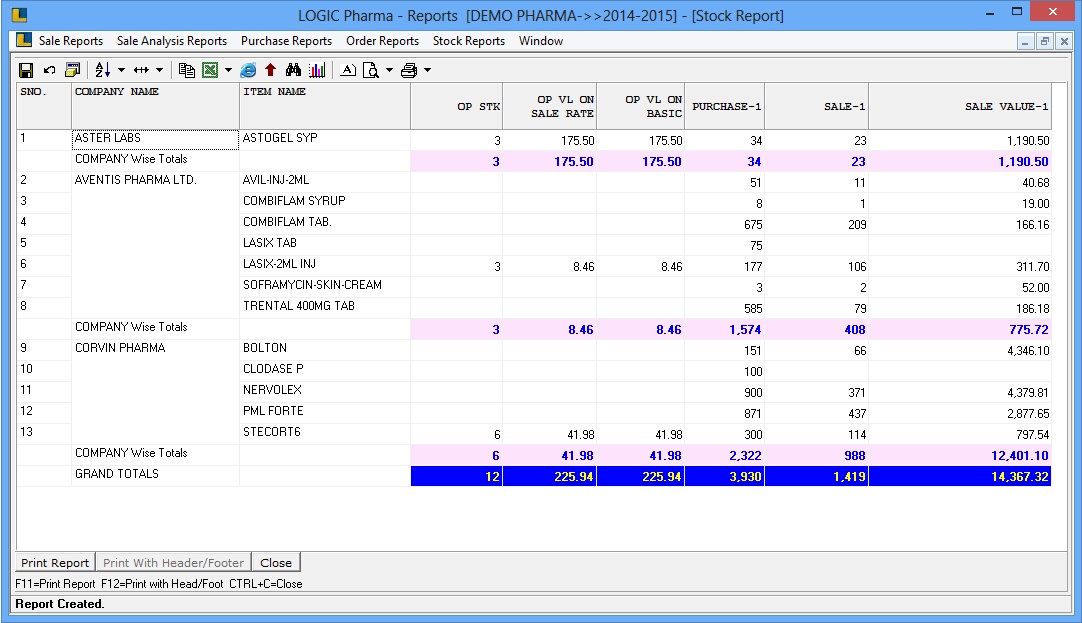Click the SNO. column header
This screenshot has width=1082, height=623.
(x=43, y=106)
